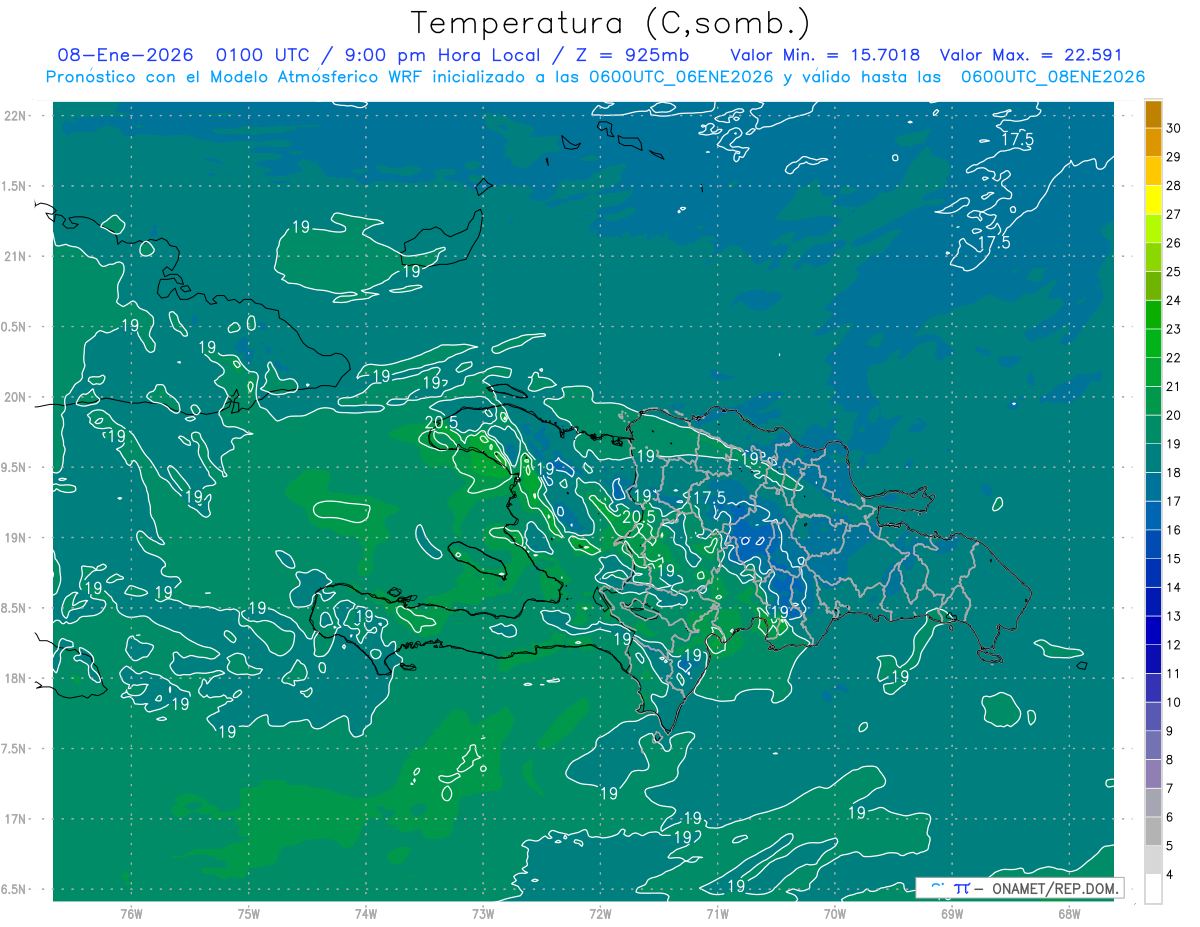The image size is (1200, 927).
Task: Click the 'ONAMET/REP.DOM.' credit label
Action: pos(1056,888)
